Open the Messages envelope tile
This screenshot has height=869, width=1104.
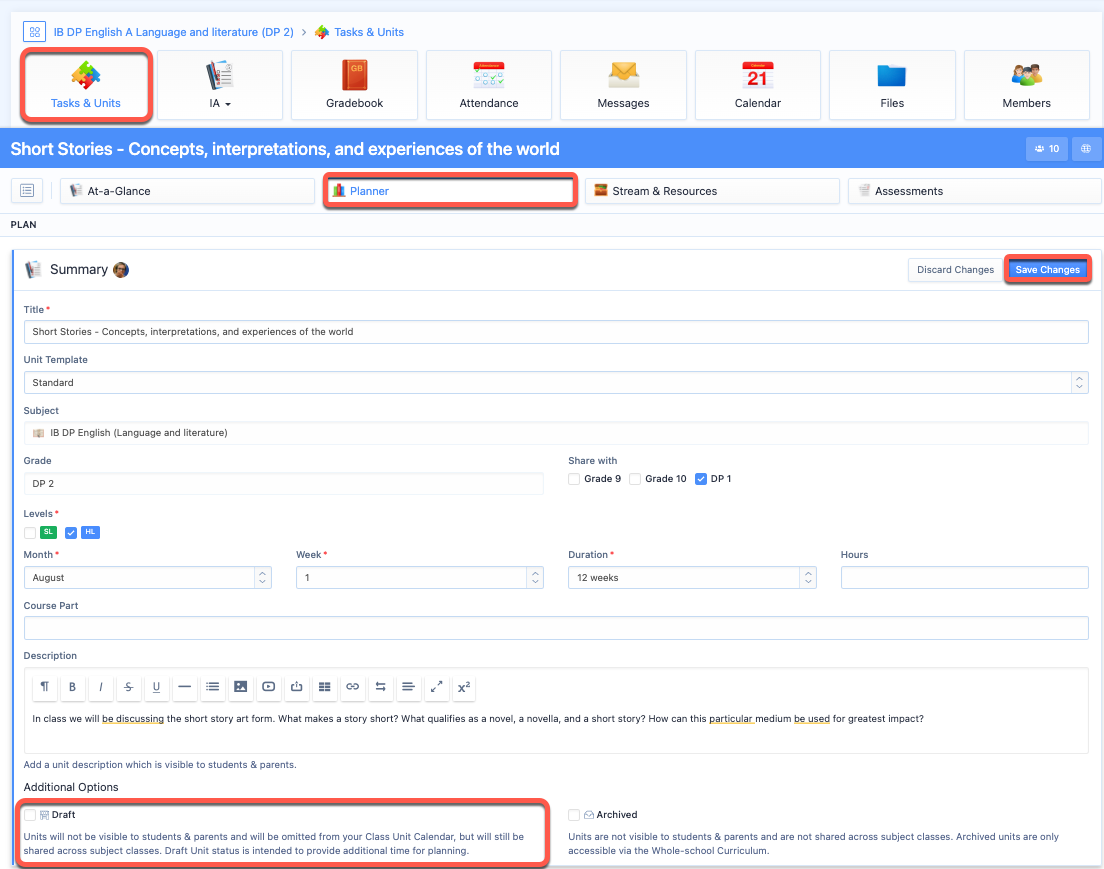[623, 85]
